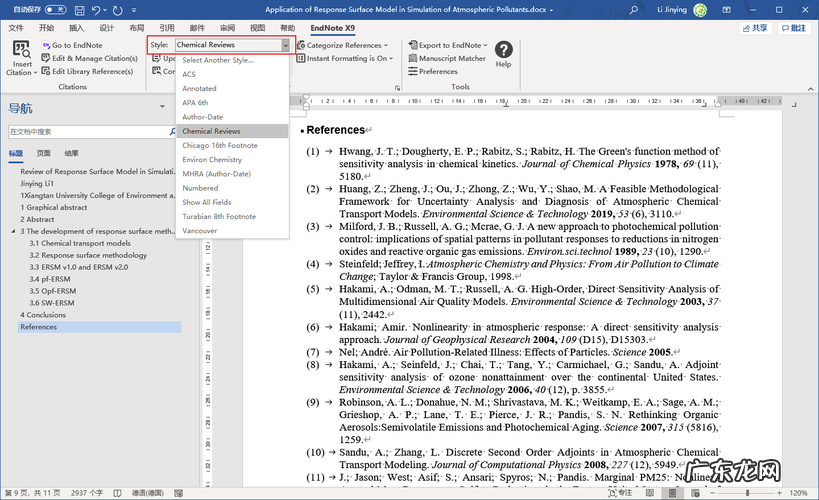This screenshot has width=819, height=500.
Task: Click the EndNote Help question mark icon
Action: click(x=504, y=50)
